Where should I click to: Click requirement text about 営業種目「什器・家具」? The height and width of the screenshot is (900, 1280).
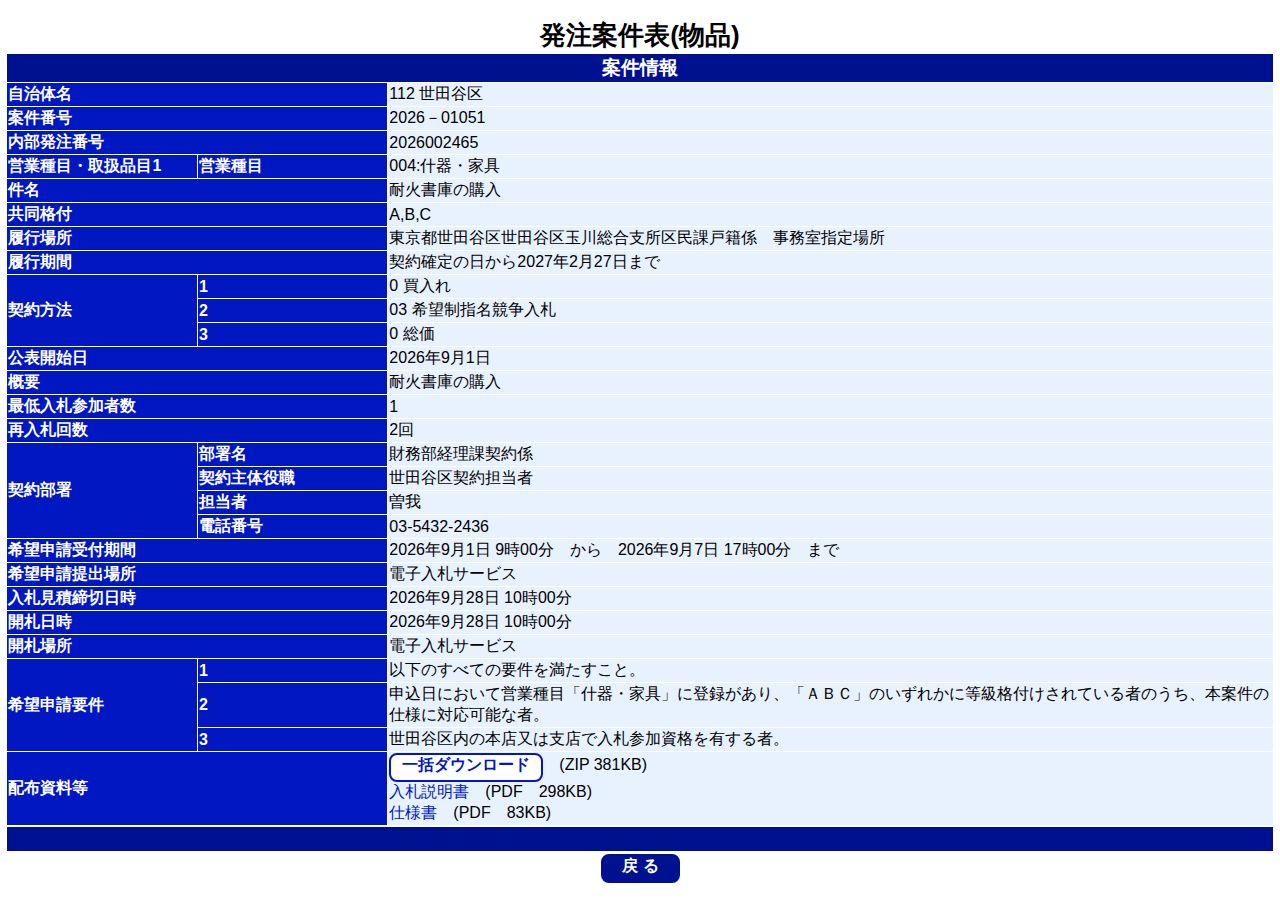click(x=829, y=705)
